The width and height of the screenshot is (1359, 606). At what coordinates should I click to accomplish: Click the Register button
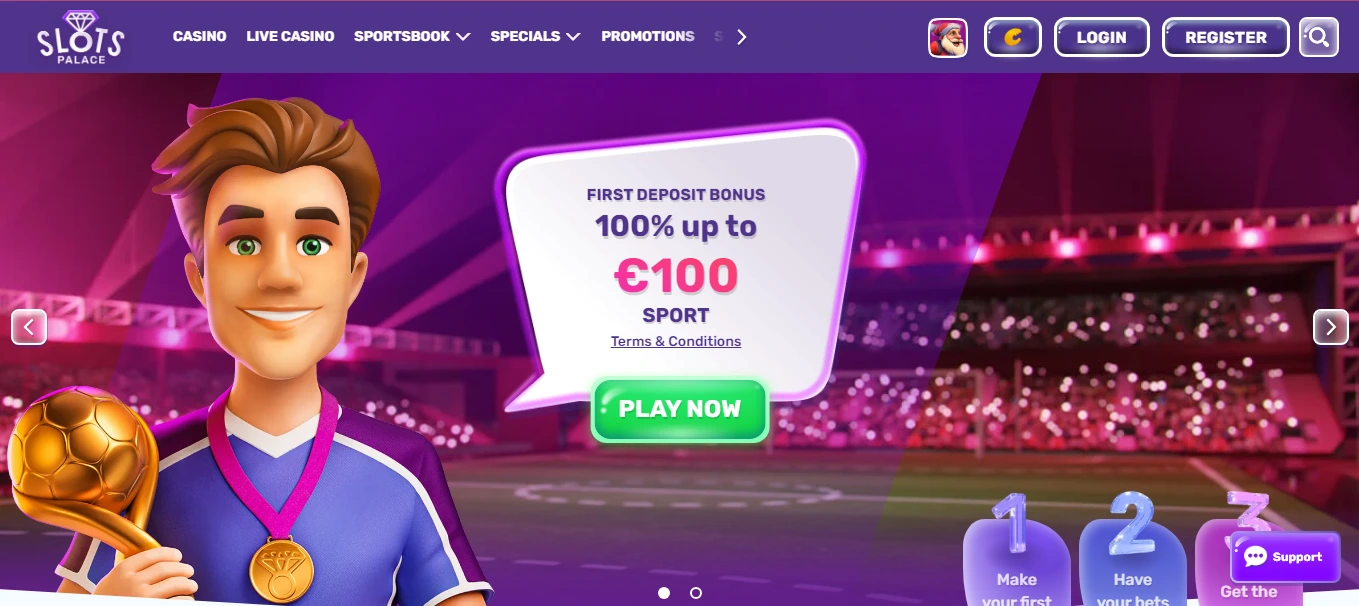tap(1226, 38)
